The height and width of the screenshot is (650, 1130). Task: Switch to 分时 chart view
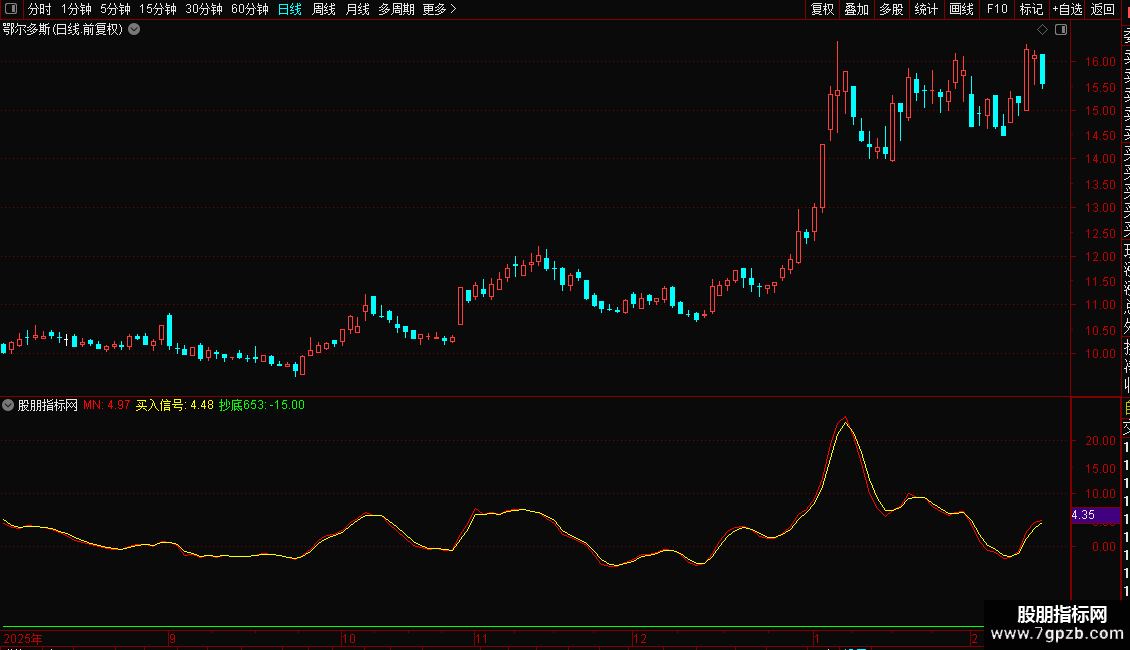click(x=40, y=9)
